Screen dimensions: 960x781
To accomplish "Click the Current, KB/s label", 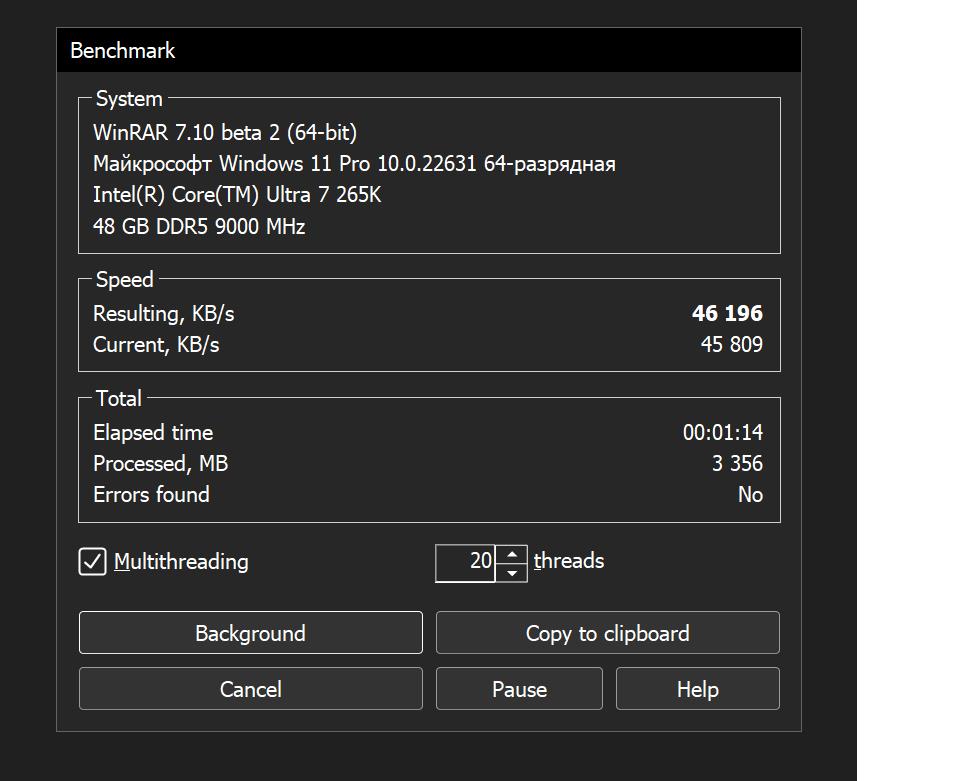I will (x=156, y=345).
